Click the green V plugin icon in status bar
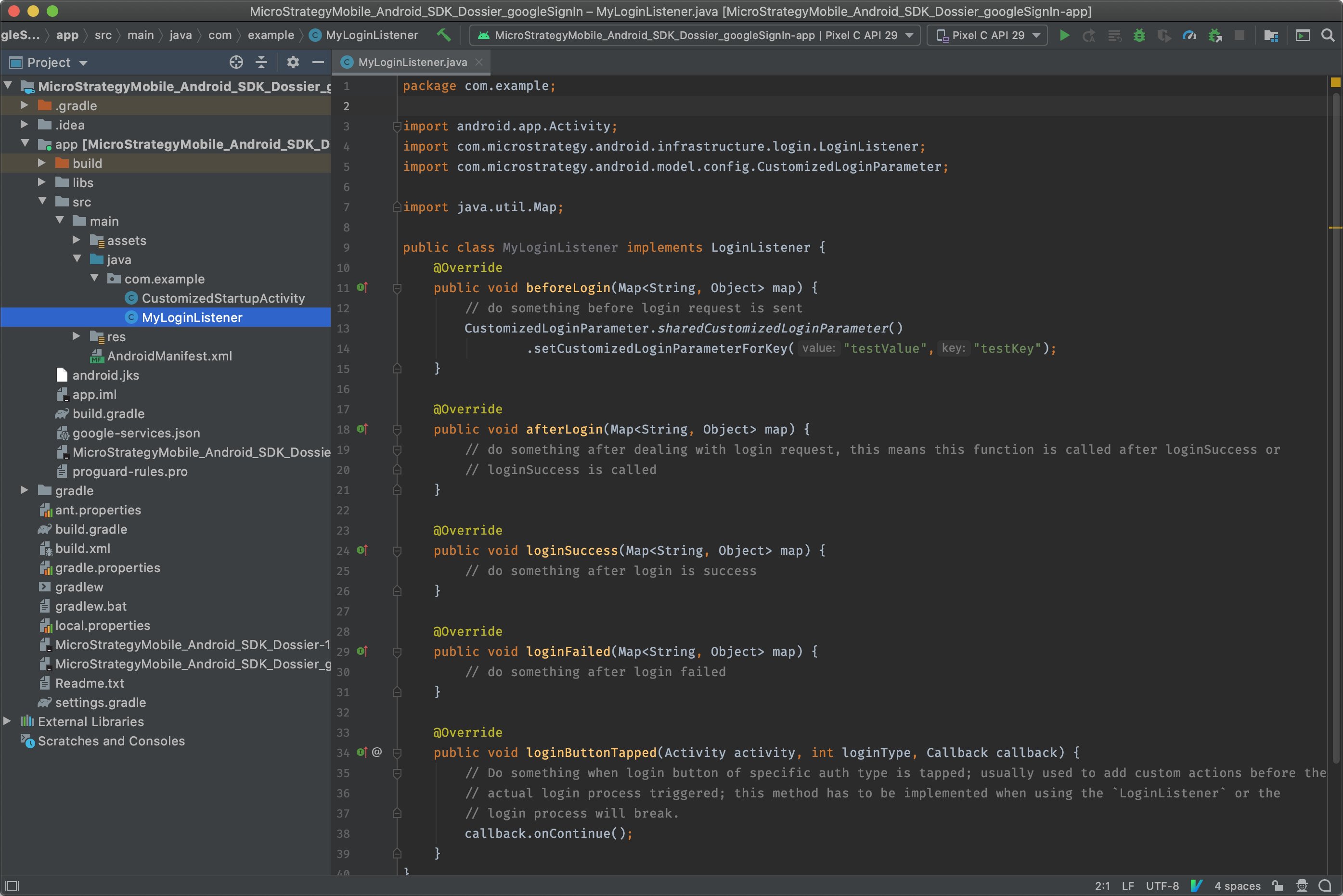 point(1197,886)
